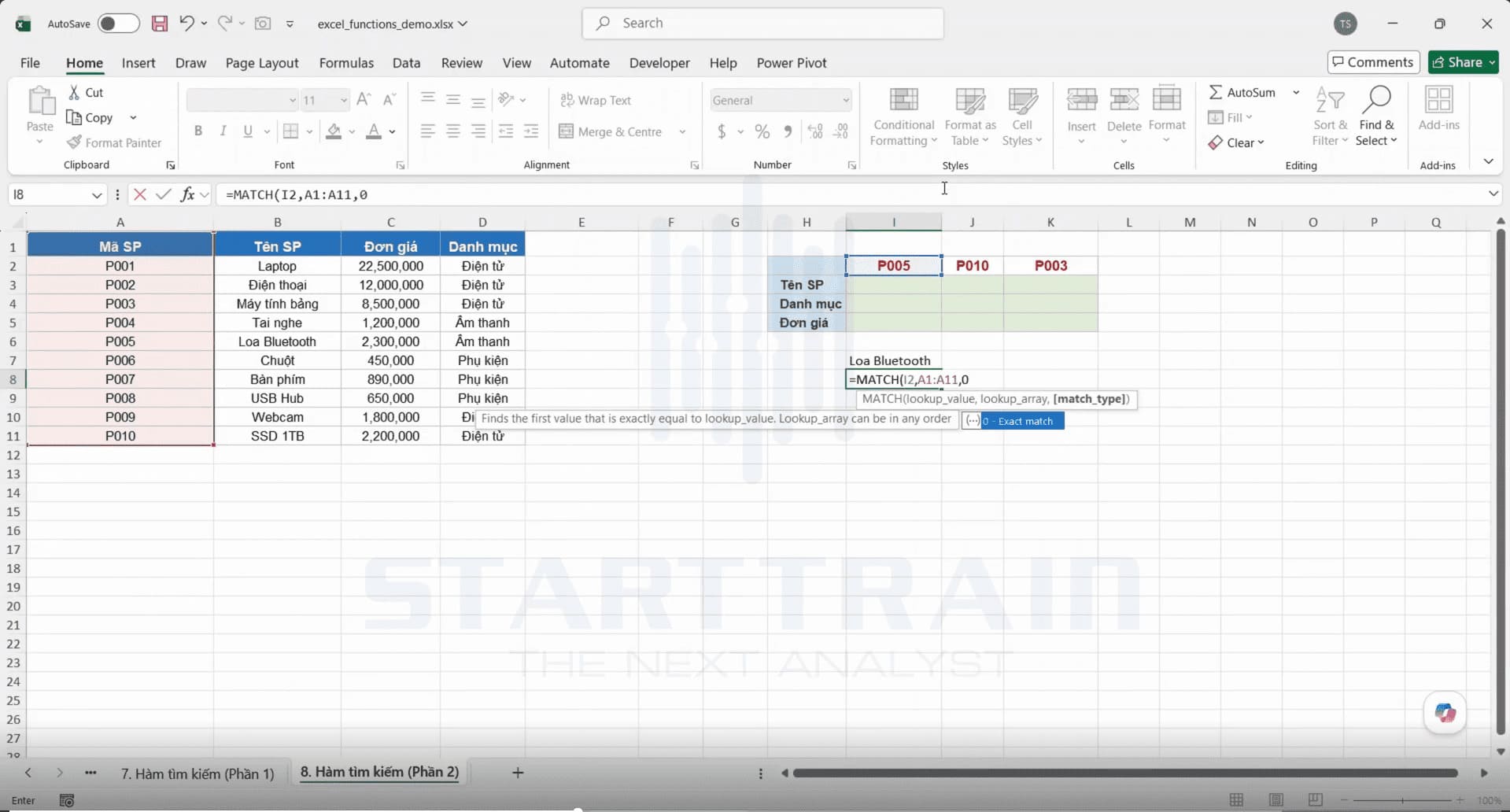This screenshot has width=1510, height=812.
Task: Open the font size dropdown
Action: [344, 100]
